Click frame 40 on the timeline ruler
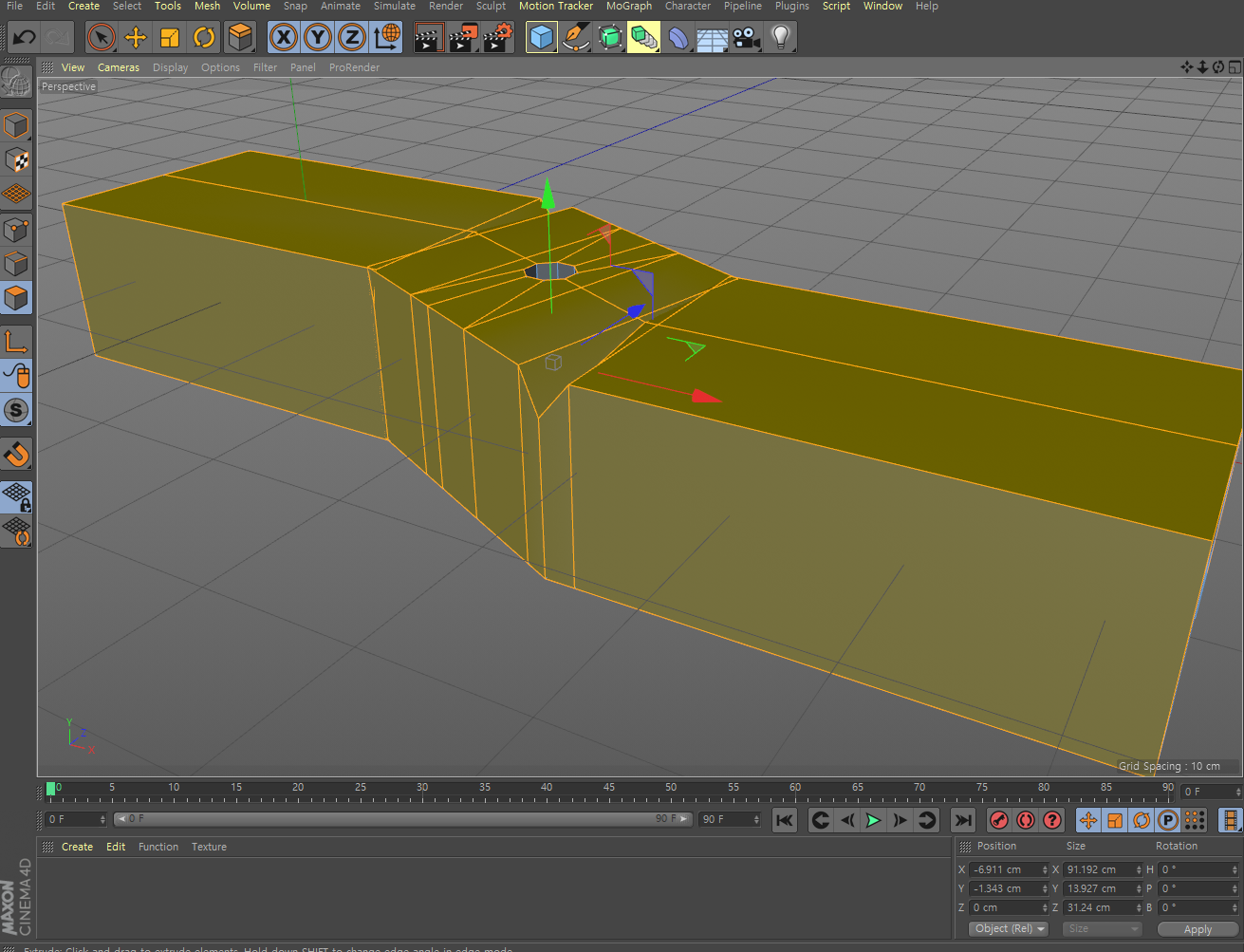The image size is (1244, 952). 547,788
